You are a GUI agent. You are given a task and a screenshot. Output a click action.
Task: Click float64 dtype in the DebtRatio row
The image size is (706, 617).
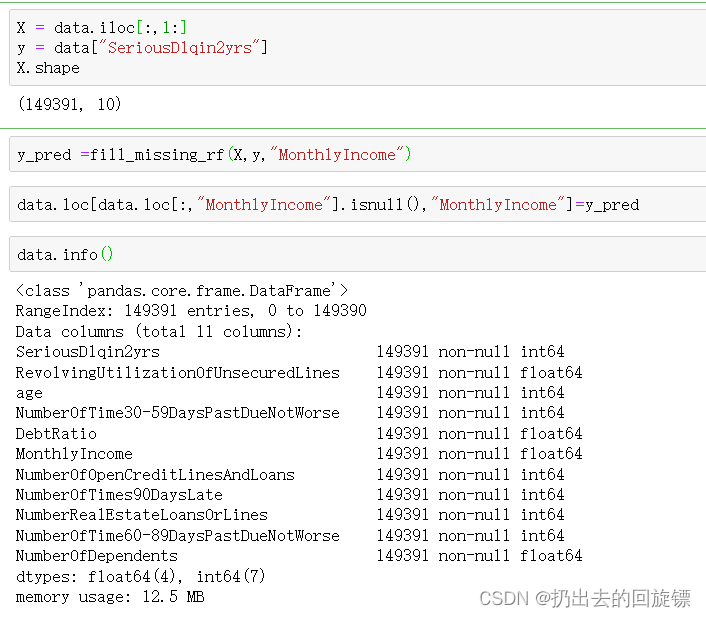(x=551, y=434)
